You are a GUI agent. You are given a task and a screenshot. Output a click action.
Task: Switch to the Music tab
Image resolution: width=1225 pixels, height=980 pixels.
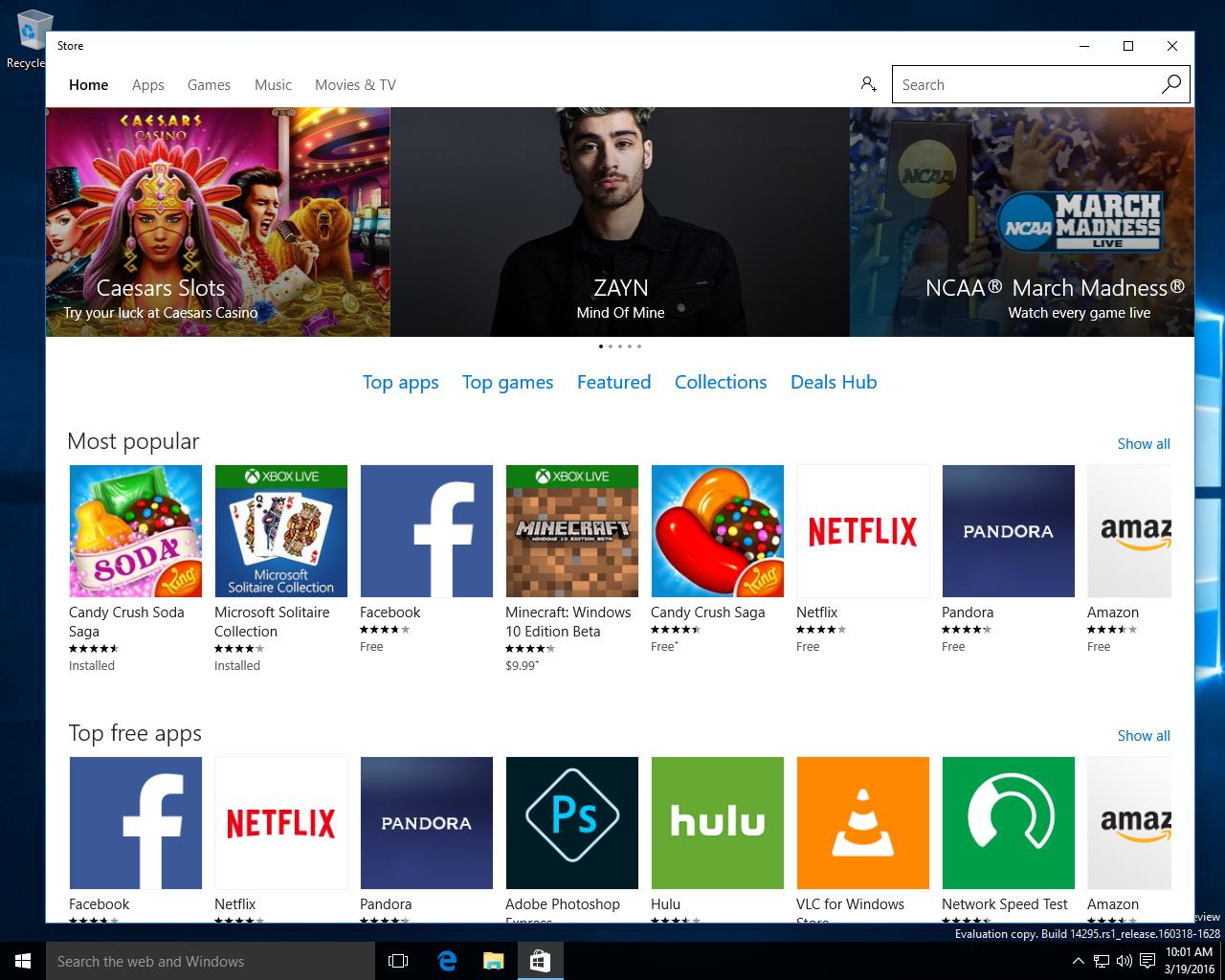[273, 84]
